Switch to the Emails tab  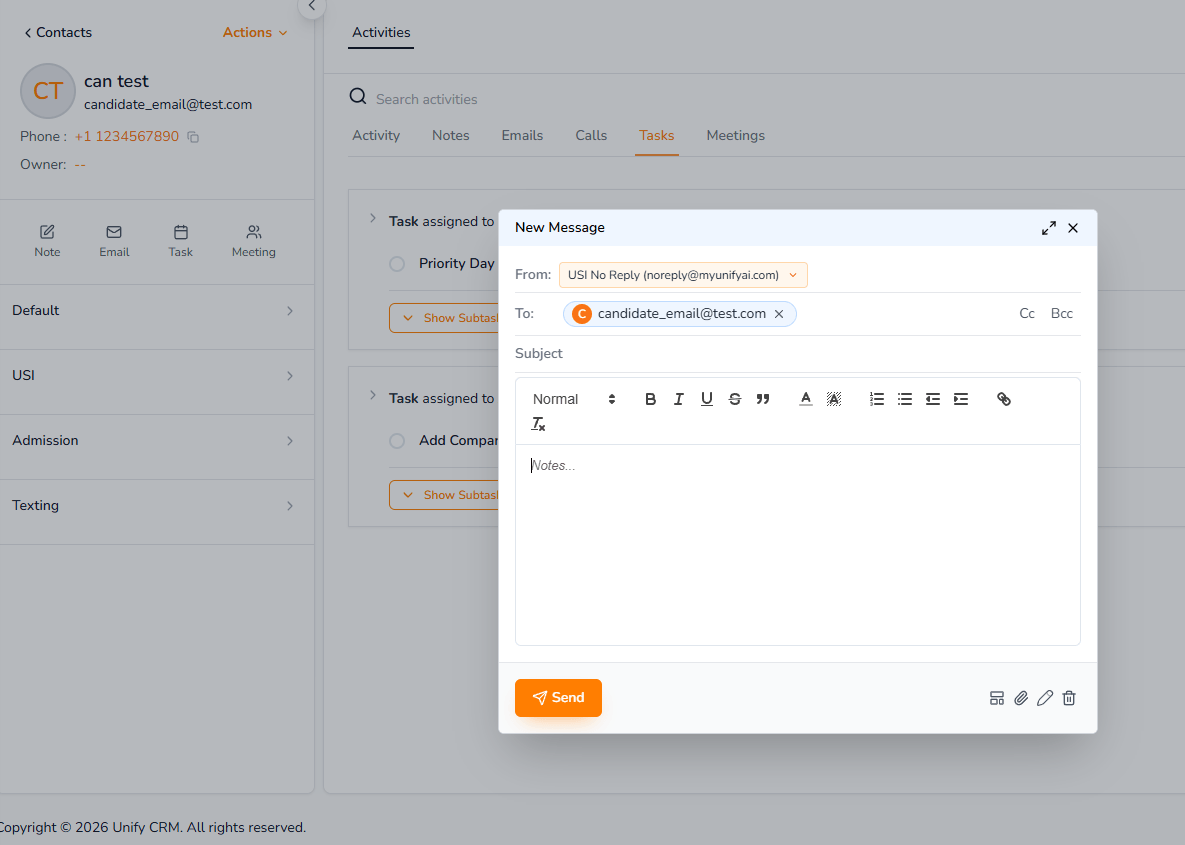pyautogui.click(x=522, y=135)
